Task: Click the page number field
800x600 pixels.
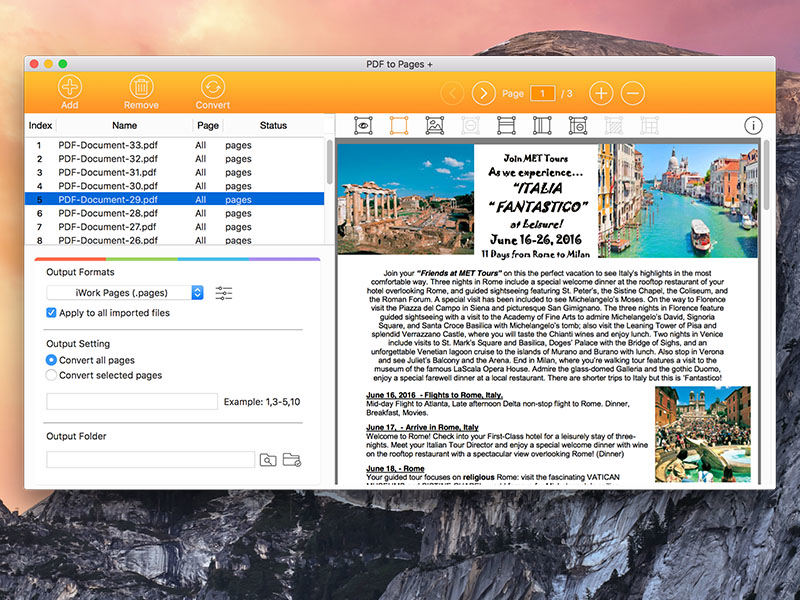Action: coord(542,93)
